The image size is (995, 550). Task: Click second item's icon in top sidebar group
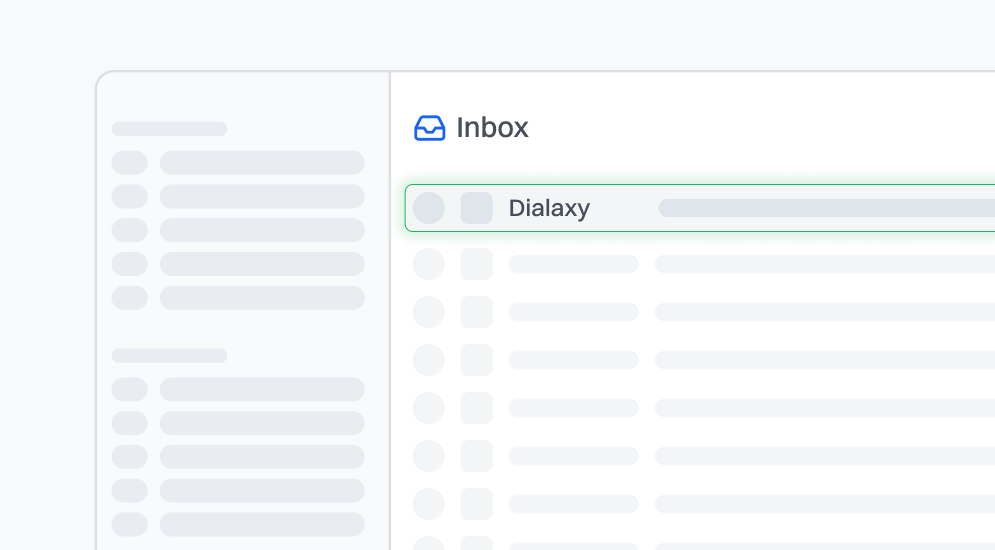(x=129, y=197)
